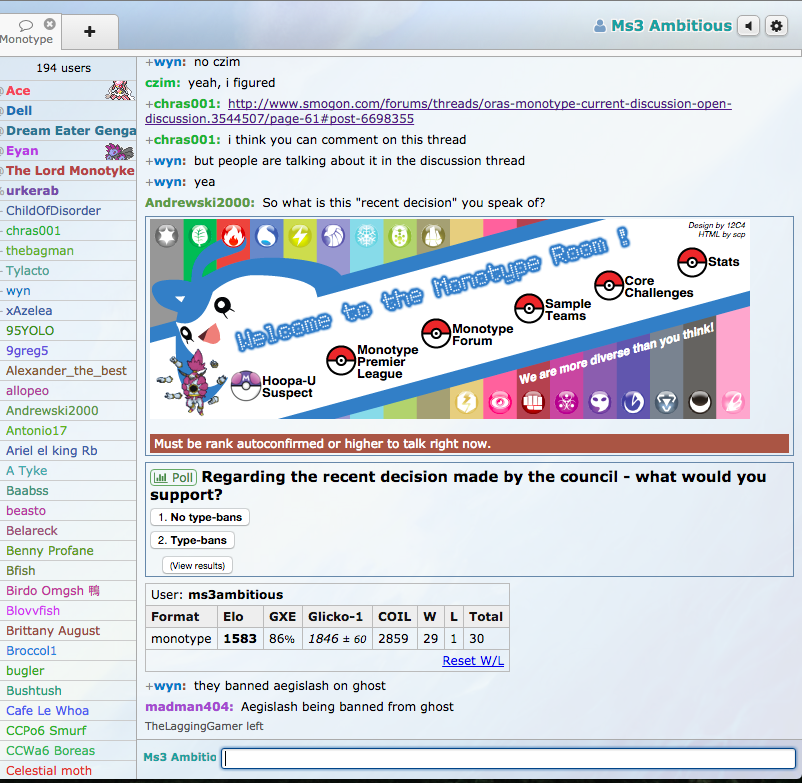This screenshot has width=802, height=783.
Task: Click user Brittany August in the list
Action: (68, 630)
